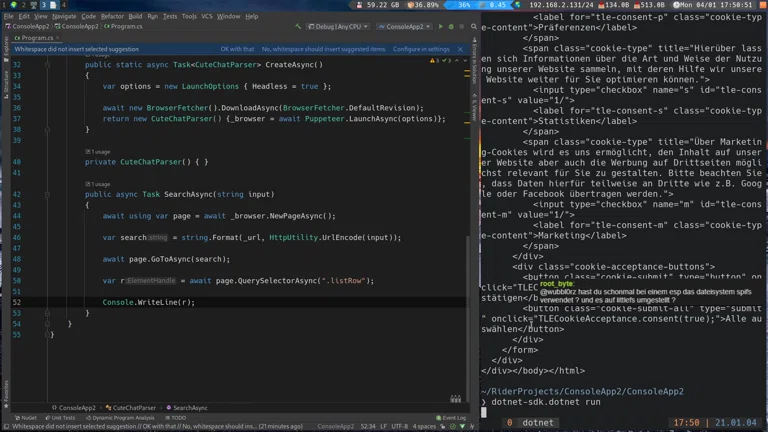Start debugging with the bug icon
Viewport: 768px width, 432px height.
coord(451,26)
